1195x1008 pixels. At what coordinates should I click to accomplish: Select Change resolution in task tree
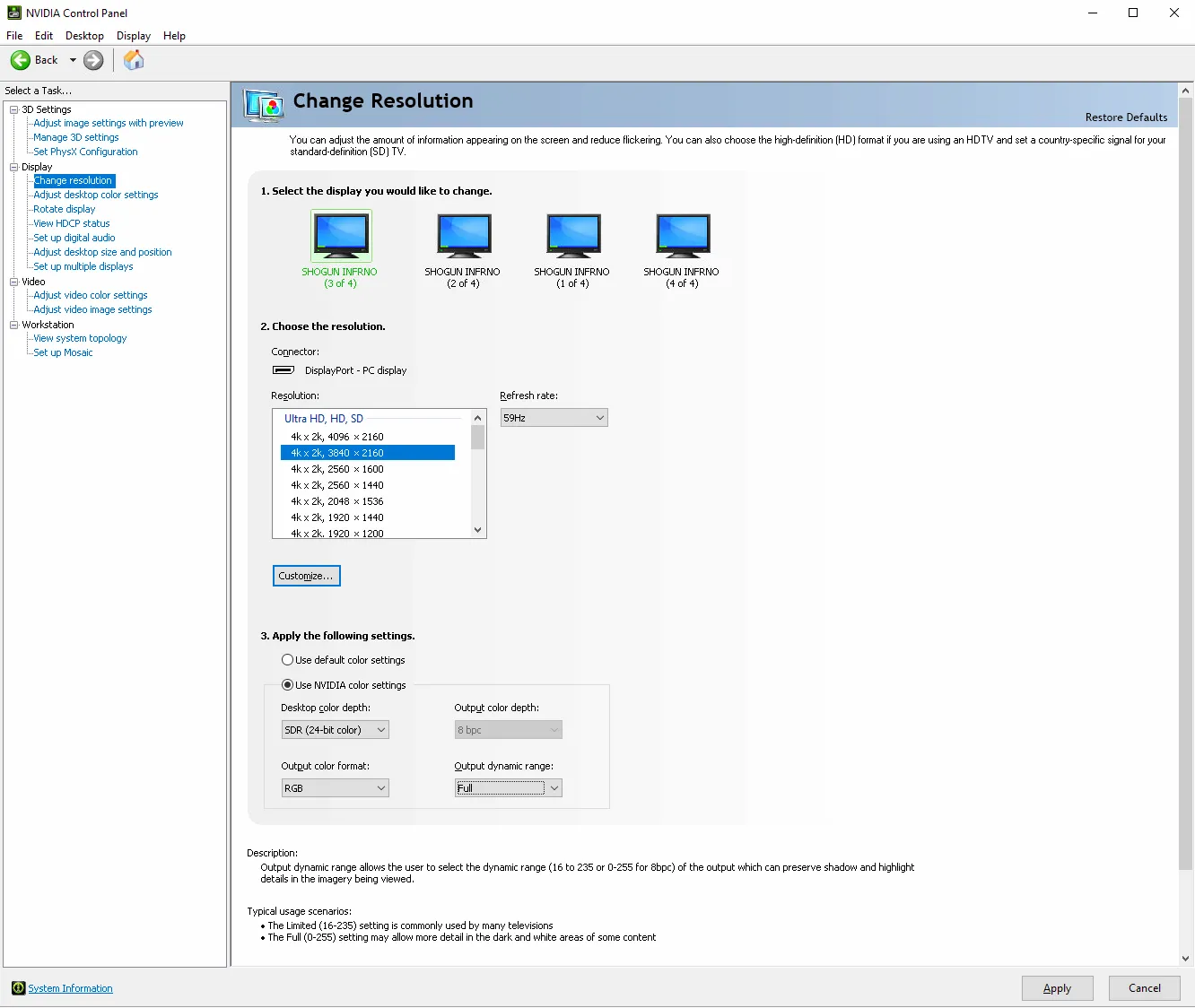74,180
